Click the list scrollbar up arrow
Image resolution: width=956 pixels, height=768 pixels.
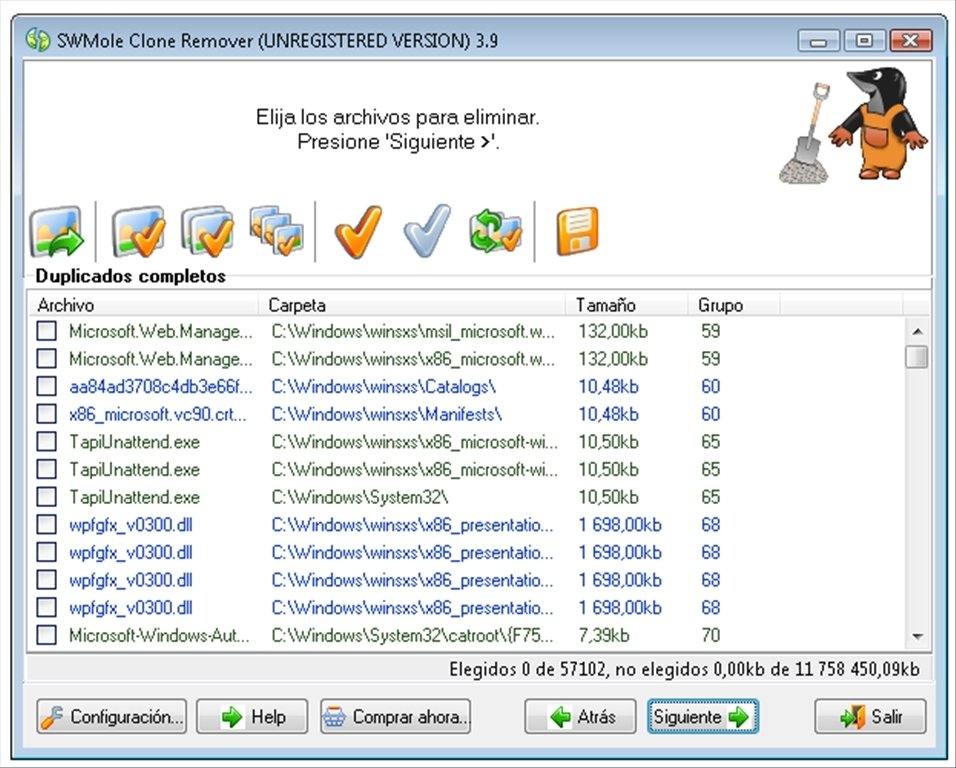[x=917, y=331]
